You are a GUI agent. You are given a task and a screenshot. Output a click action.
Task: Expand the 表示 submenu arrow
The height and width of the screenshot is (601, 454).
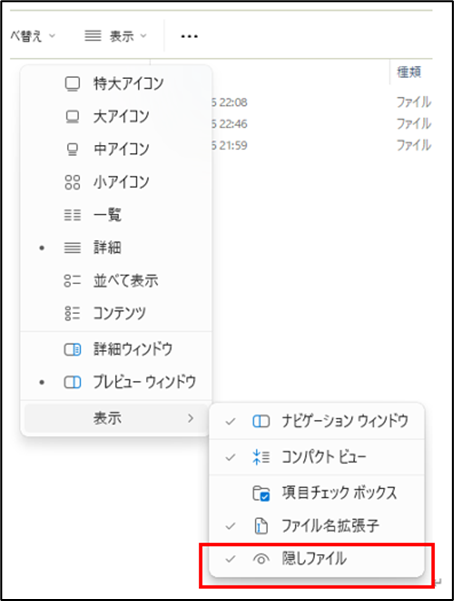pyautogui.click(x=191, y=418)
